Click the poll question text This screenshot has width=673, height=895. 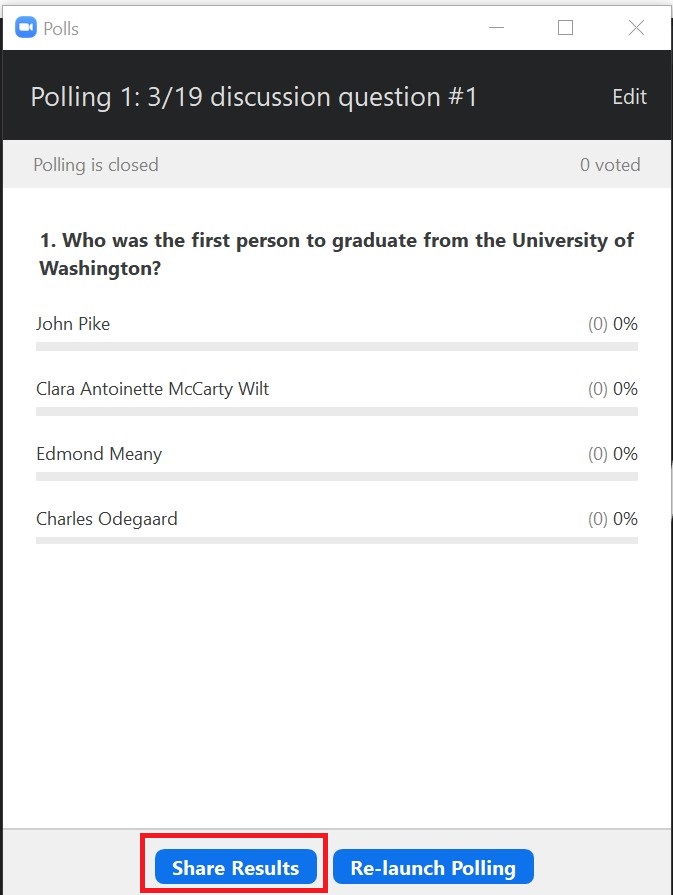[336, 254]
